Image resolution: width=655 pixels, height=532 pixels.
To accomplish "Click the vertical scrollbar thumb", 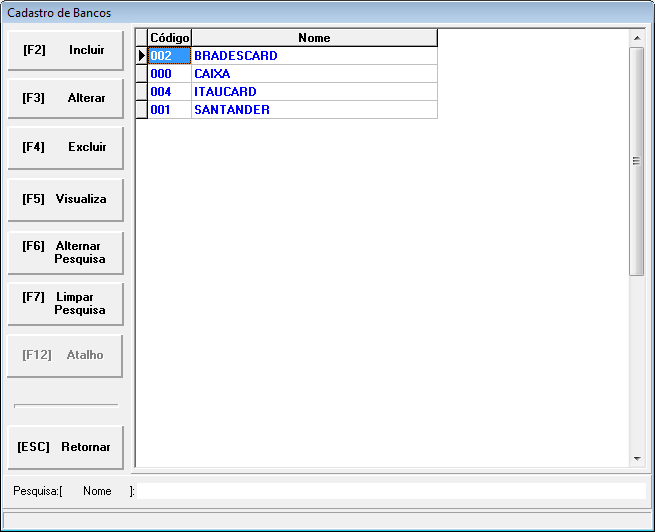I will pos(636,160).
